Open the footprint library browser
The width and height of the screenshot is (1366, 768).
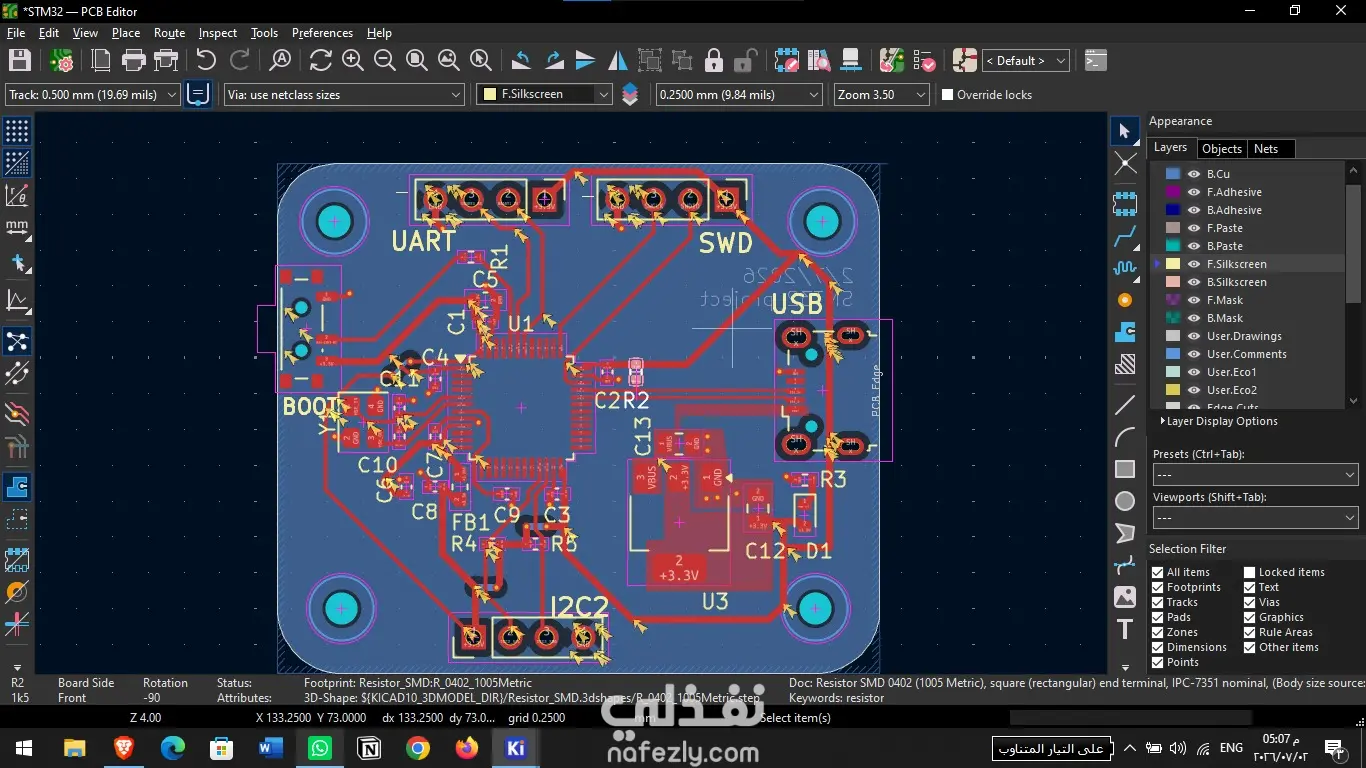point(819,61)
